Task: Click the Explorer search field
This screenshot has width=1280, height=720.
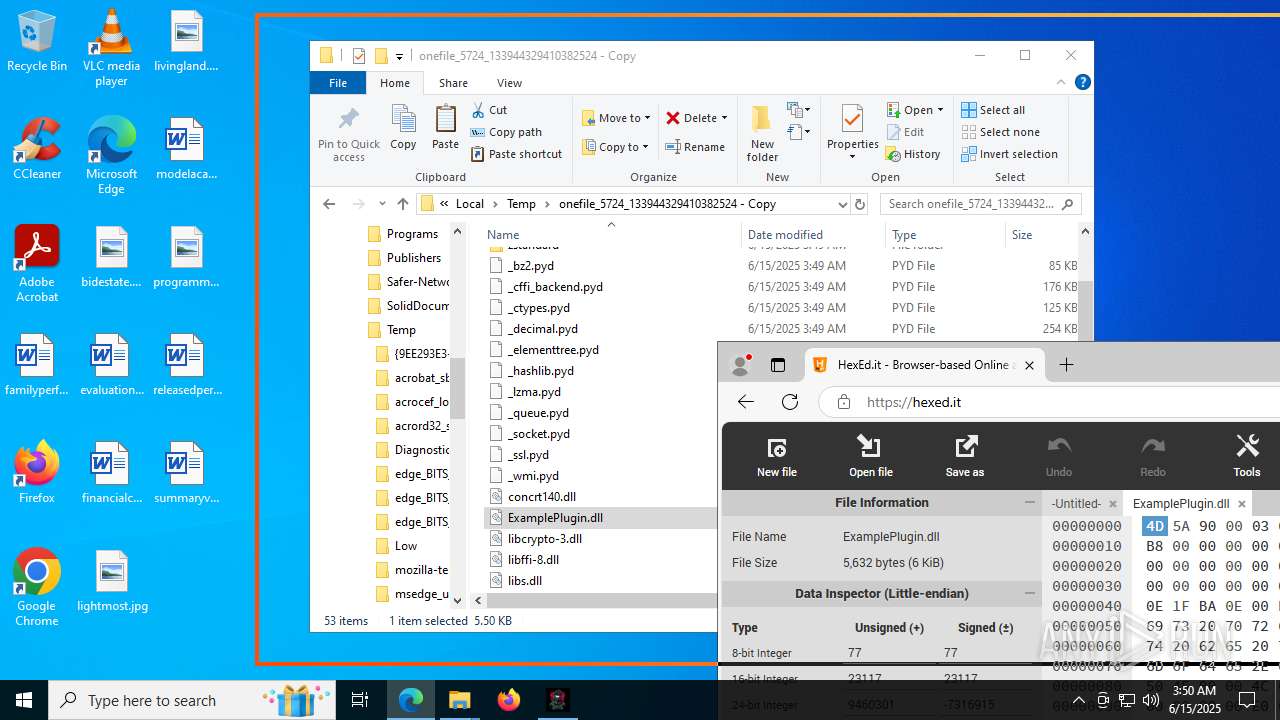Action: coord(980,204)
